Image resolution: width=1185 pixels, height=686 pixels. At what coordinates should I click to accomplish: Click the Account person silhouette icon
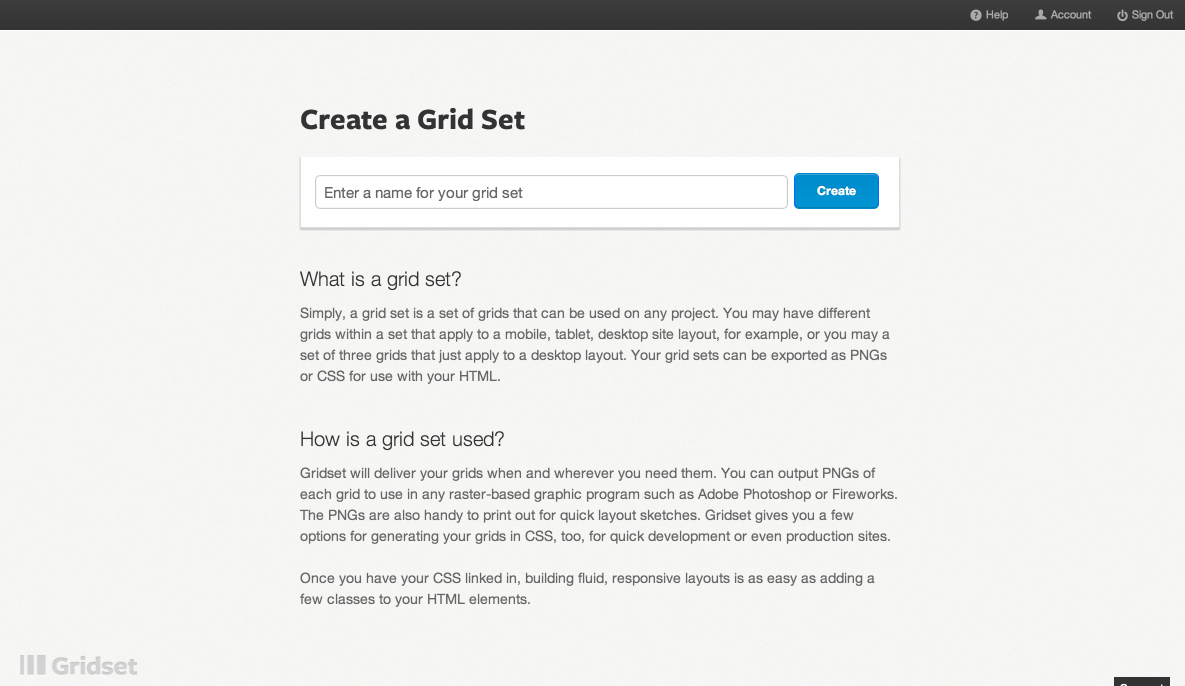coord(1040,15)
